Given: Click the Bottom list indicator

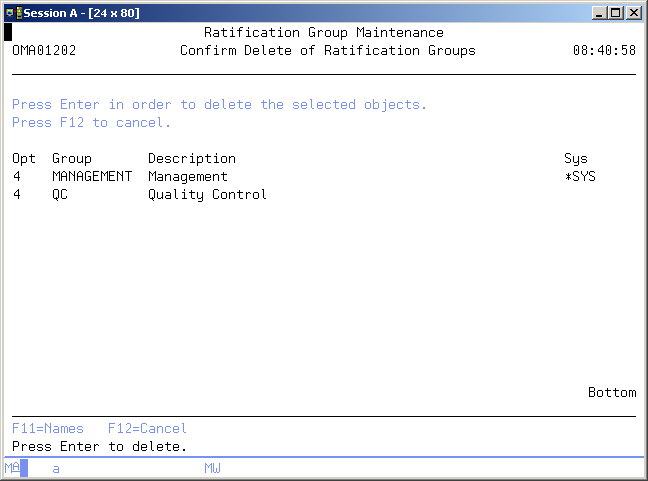Looking at the screenshot, I should click(611, 393).
